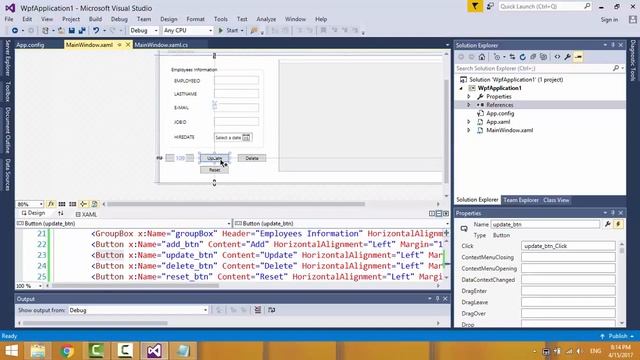Click the Navigate Backward toolbar icon
Viewport: 640px width, 360px height.
tap(15, 31)
